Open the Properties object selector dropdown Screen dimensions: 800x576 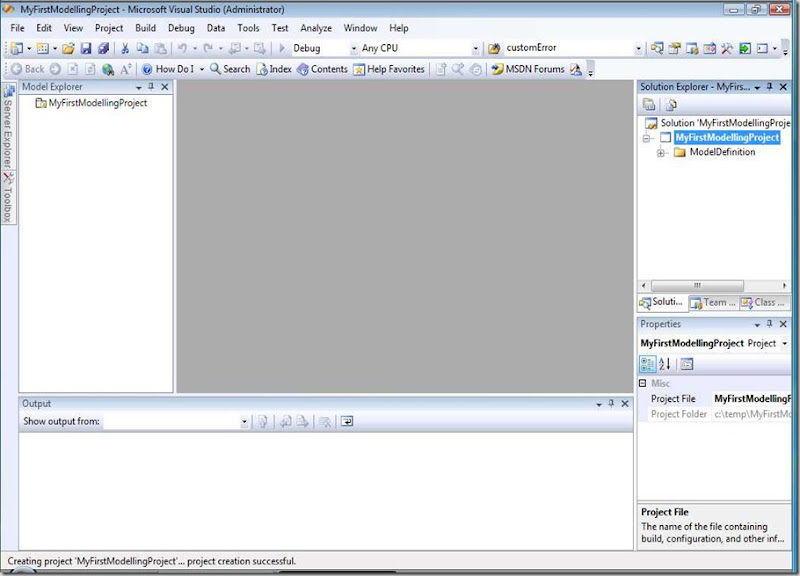pos(785,343)
